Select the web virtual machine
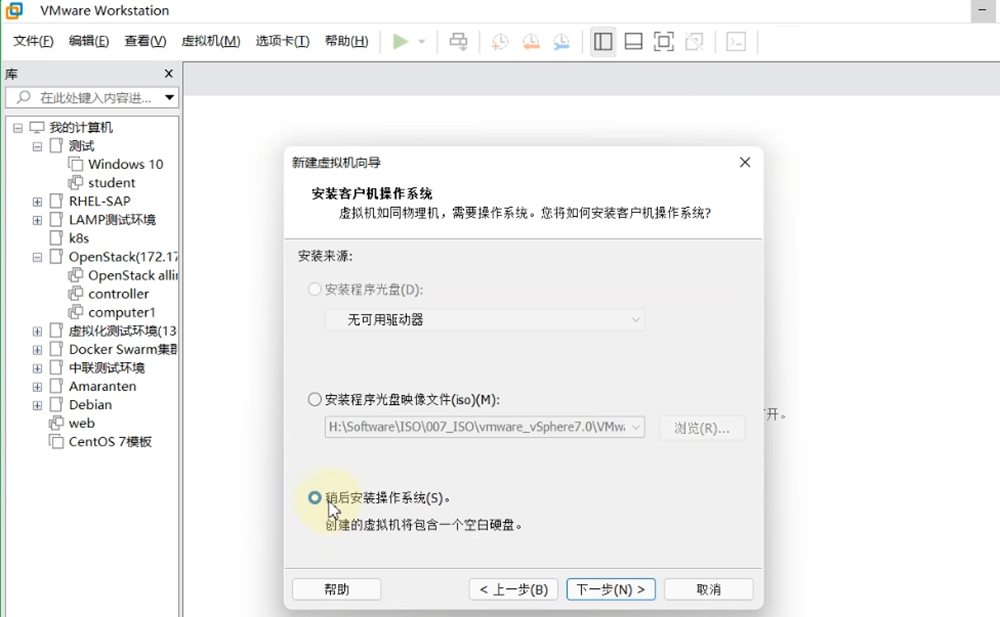The image size is (1000, 617). click(x=82, y=423)
